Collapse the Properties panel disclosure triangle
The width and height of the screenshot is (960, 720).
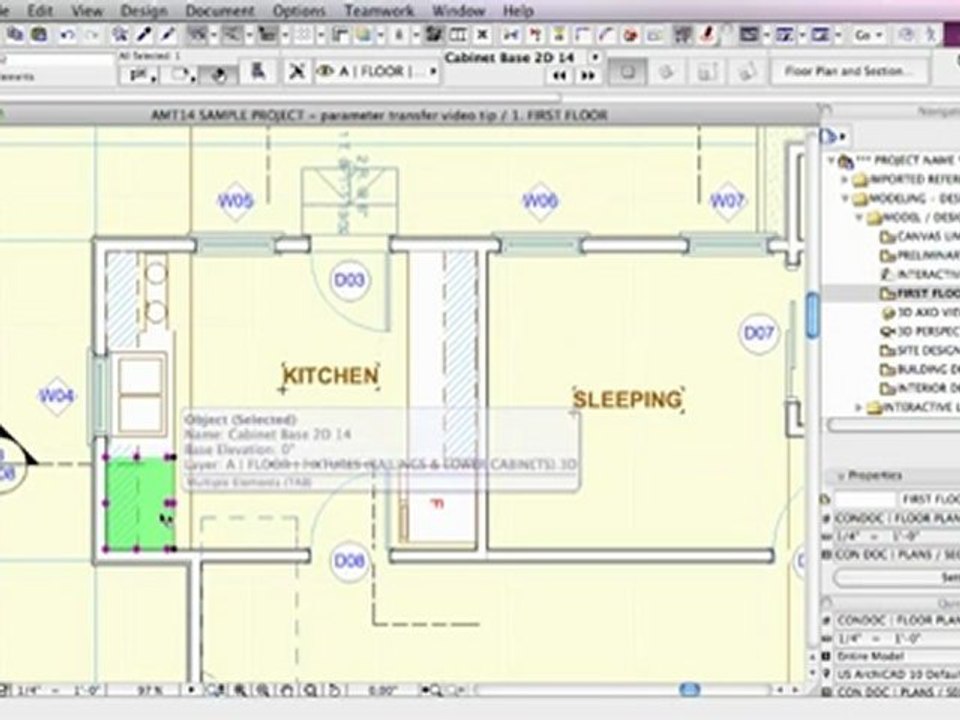[841, 476]
